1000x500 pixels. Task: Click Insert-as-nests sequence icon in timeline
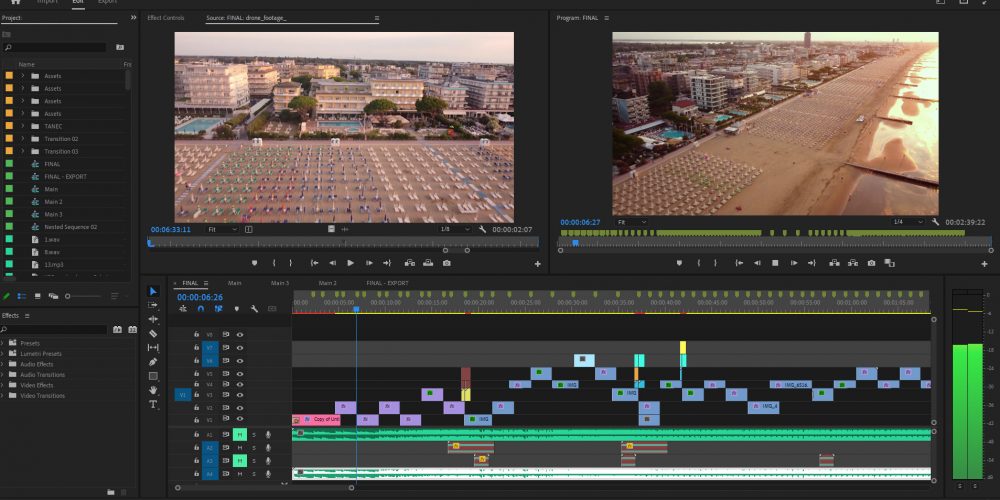click(x=183, y=309)
